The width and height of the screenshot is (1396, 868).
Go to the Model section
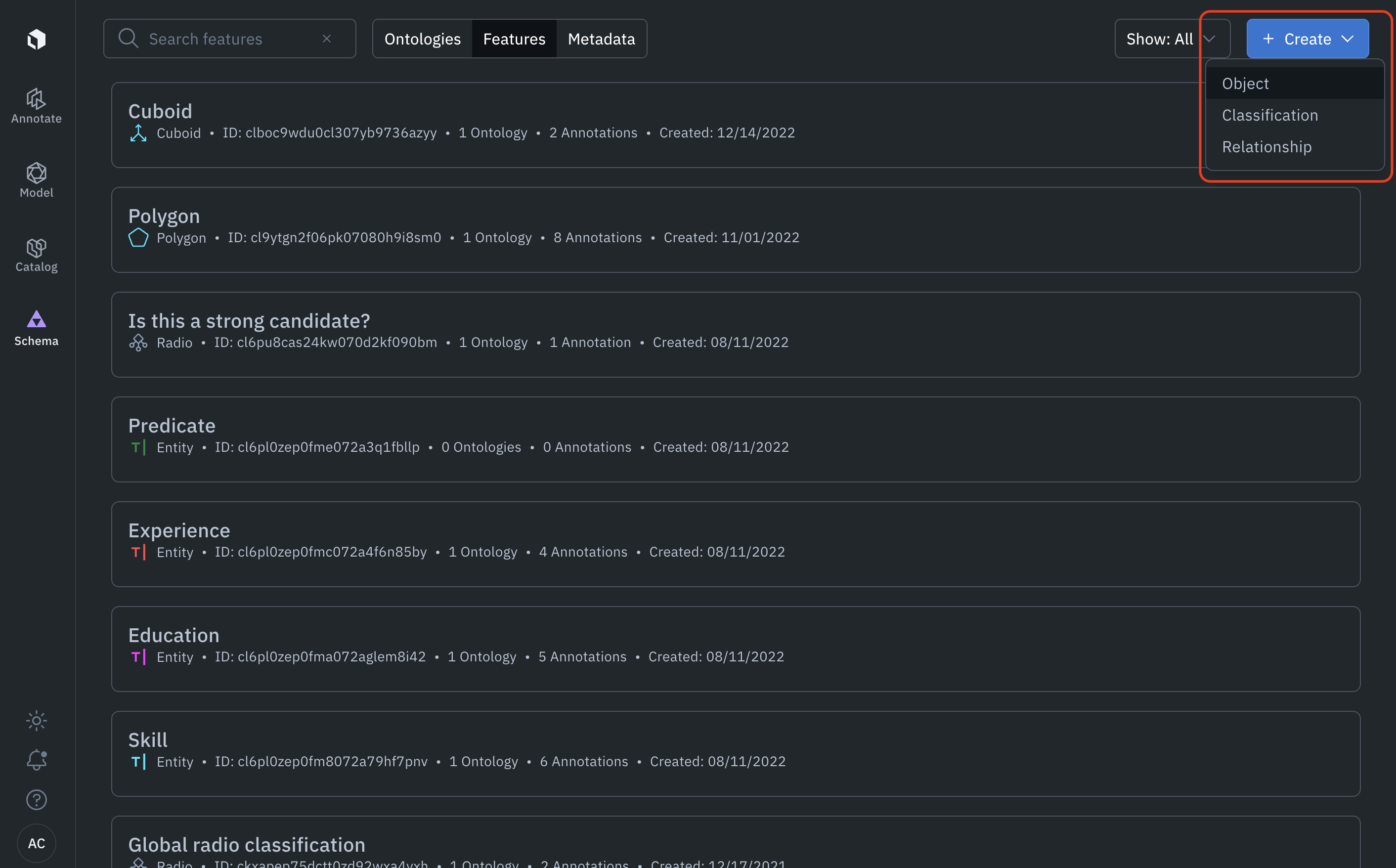36,180
